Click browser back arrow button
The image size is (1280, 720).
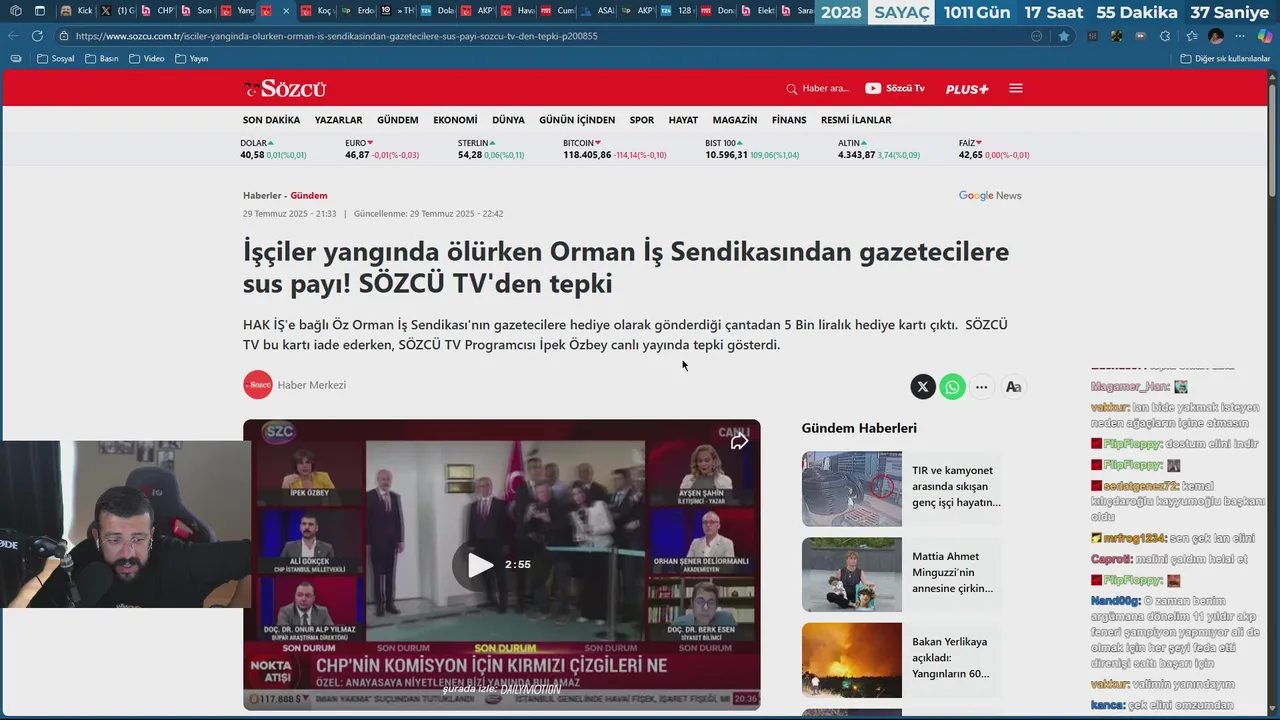click(x=14, y=36)
